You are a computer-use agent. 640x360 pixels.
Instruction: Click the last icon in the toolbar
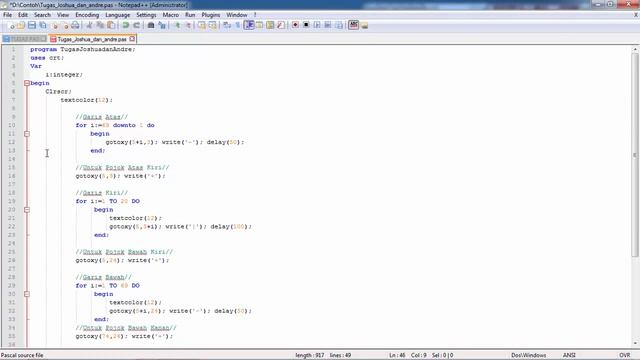[364, 25]
